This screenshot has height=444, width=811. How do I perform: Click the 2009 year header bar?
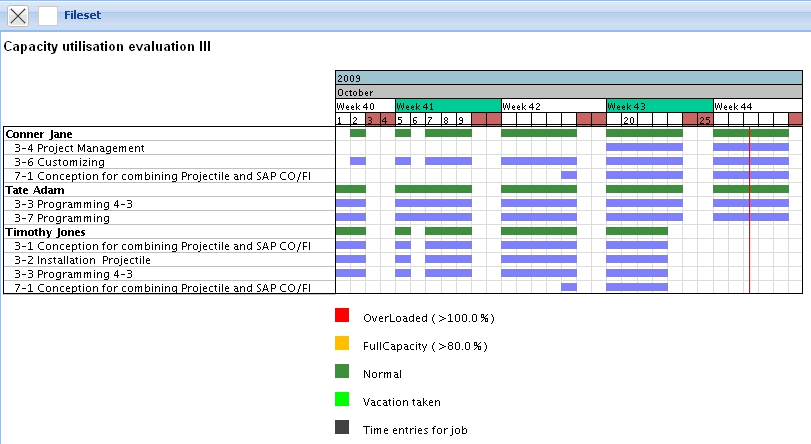[x=568, y=78]
